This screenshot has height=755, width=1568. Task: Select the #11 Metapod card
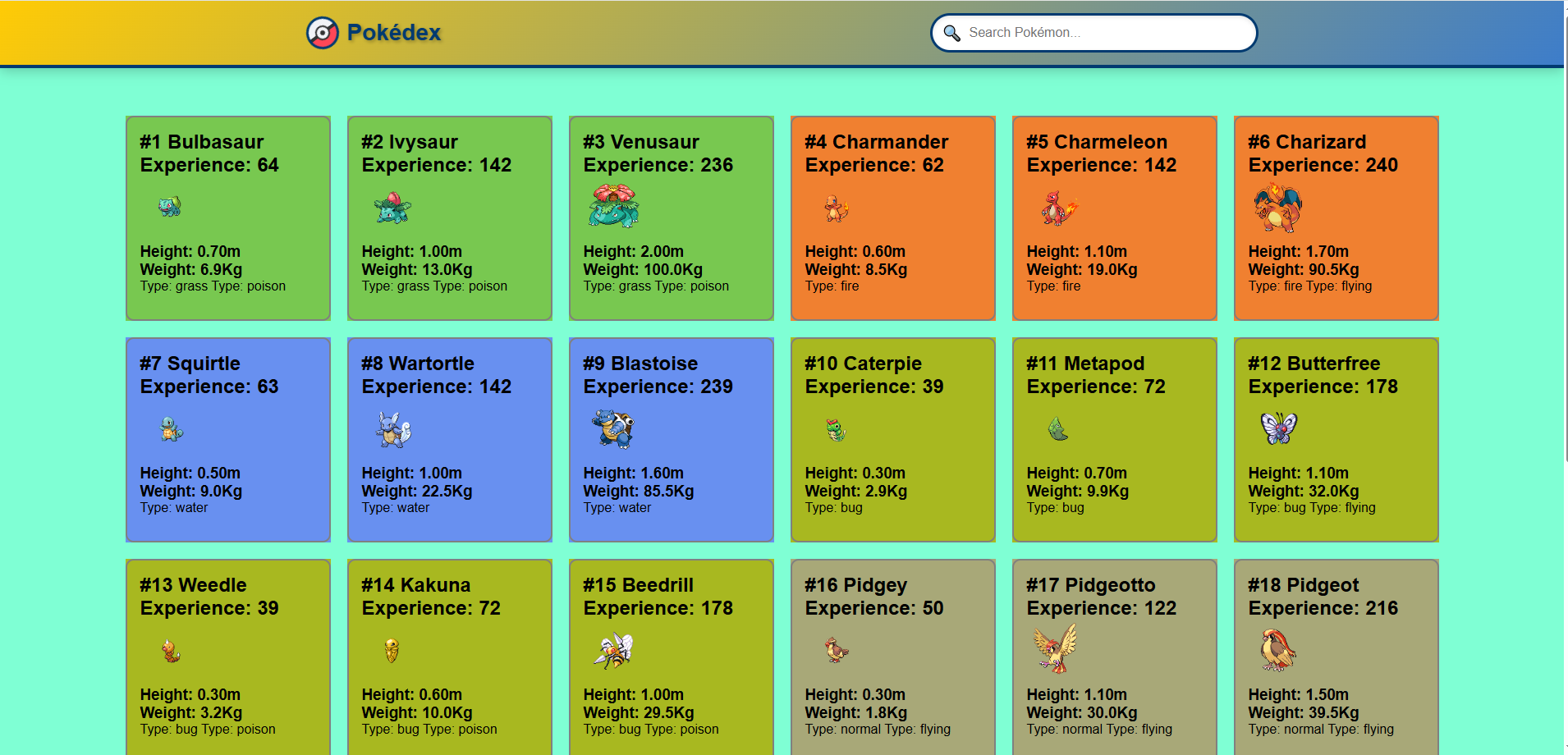click(x=1114, y=439)
